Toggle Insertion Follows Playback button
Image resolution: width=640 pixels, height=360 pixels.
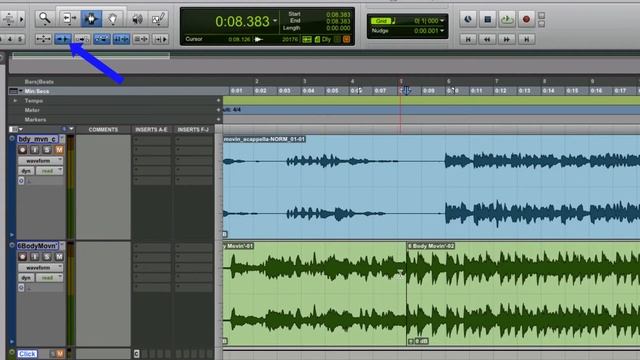pyautogui.click(x=160, y=39)
